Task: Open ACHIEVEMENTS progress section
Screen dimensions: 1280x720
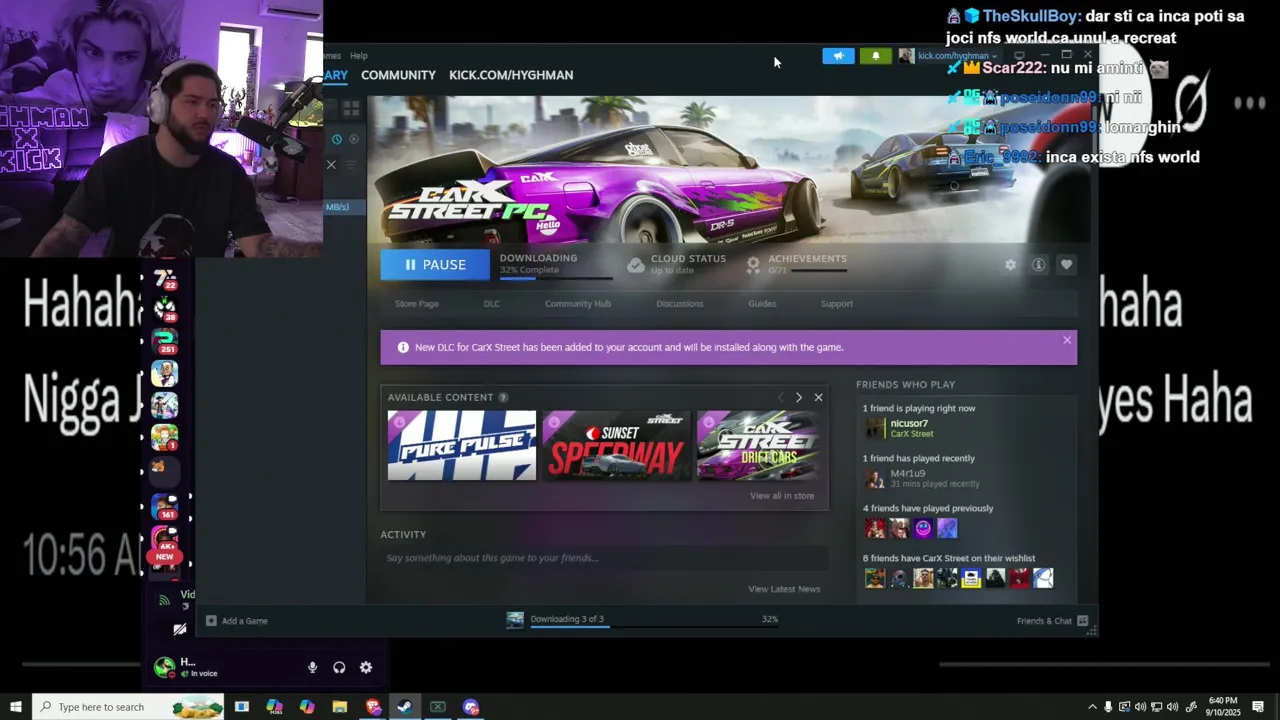Action: tap(797, 264)
